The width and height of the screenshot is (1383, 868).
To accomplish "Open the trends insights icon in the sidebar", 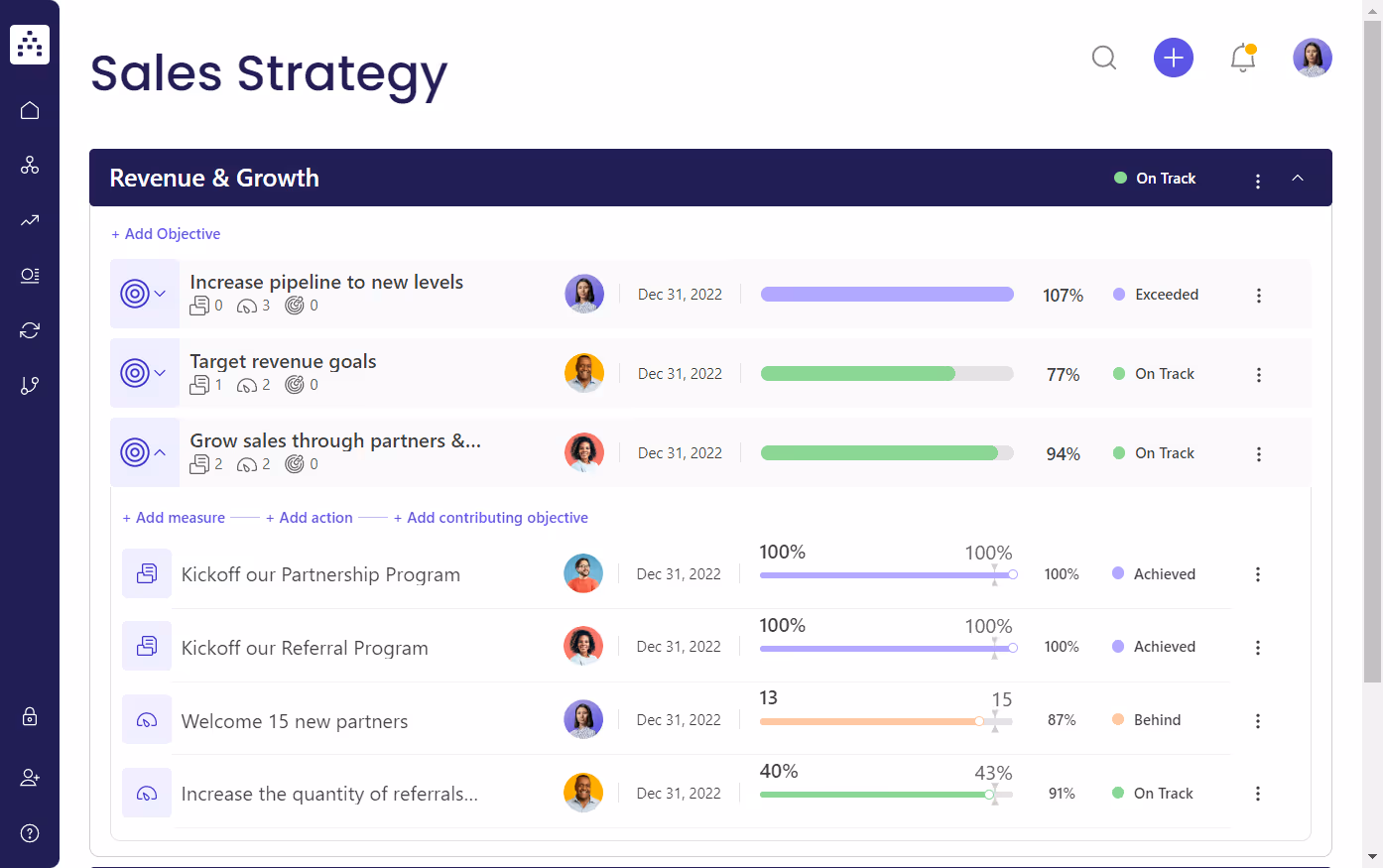I will [x=29, y=220].
